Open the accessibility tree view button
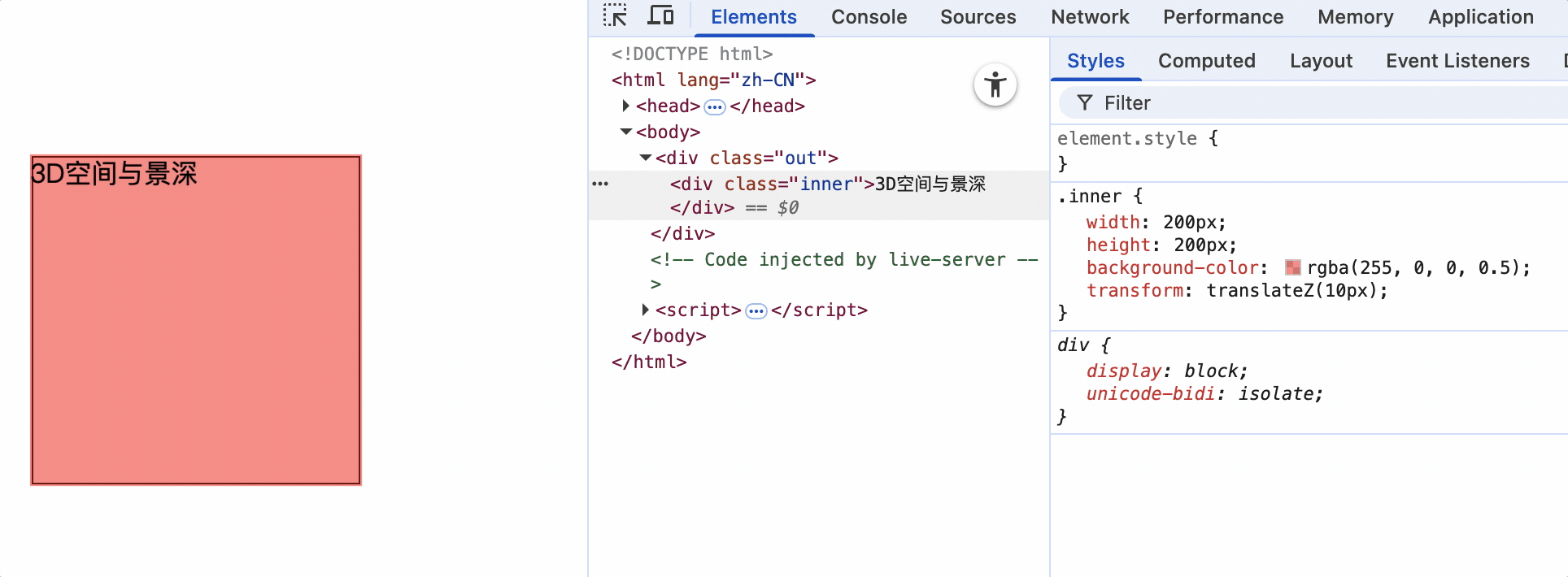 click(995, 85)
